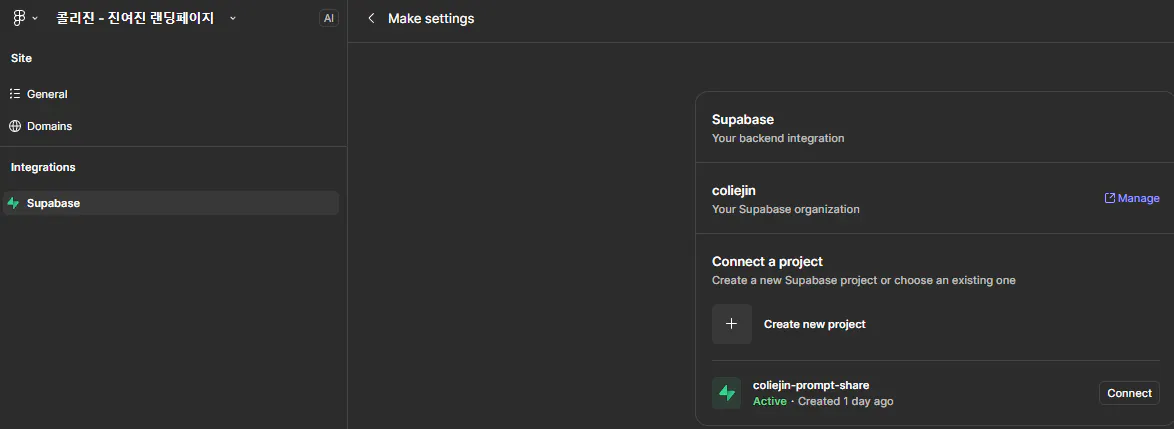
Task: Select the Domains settings item
Action: tap(49, 126)
